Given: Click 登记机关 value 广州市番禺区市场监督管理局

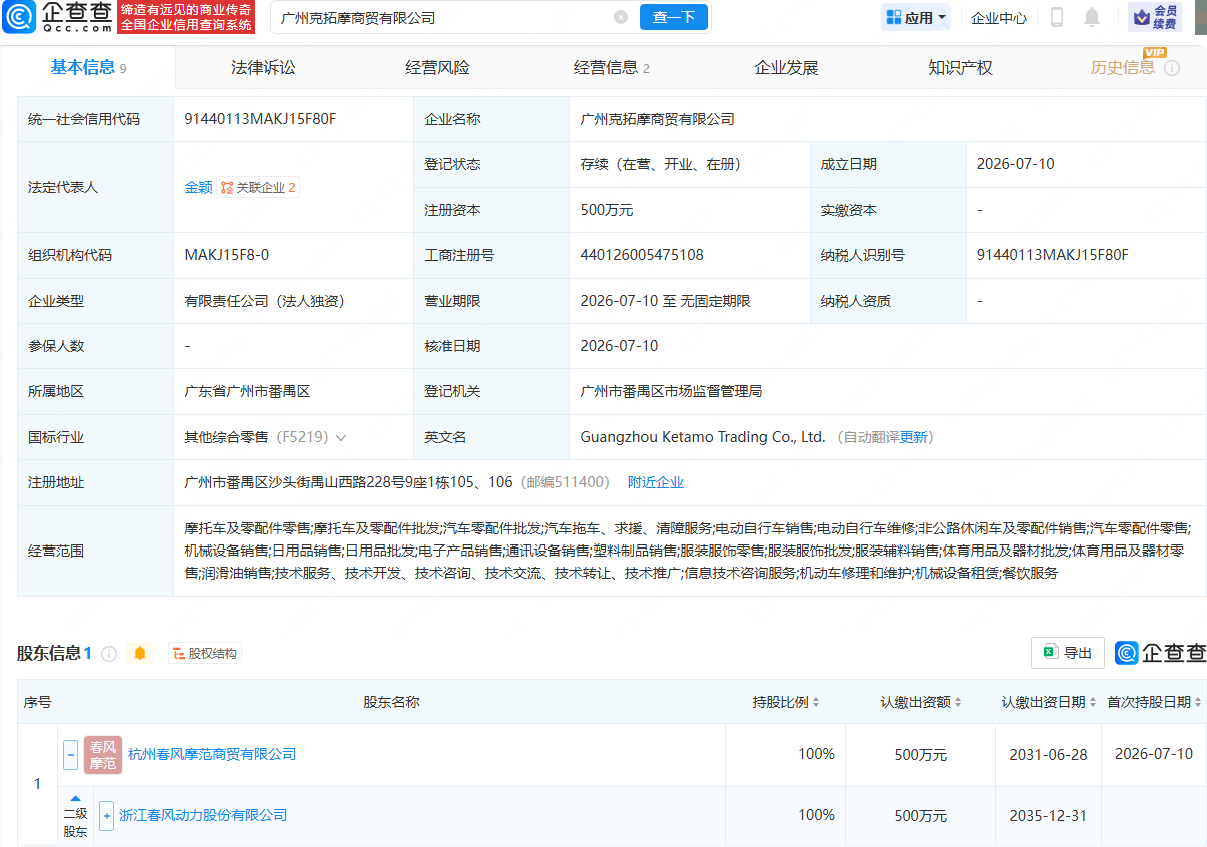Looking at the screenshot, I should pos(671,391).
